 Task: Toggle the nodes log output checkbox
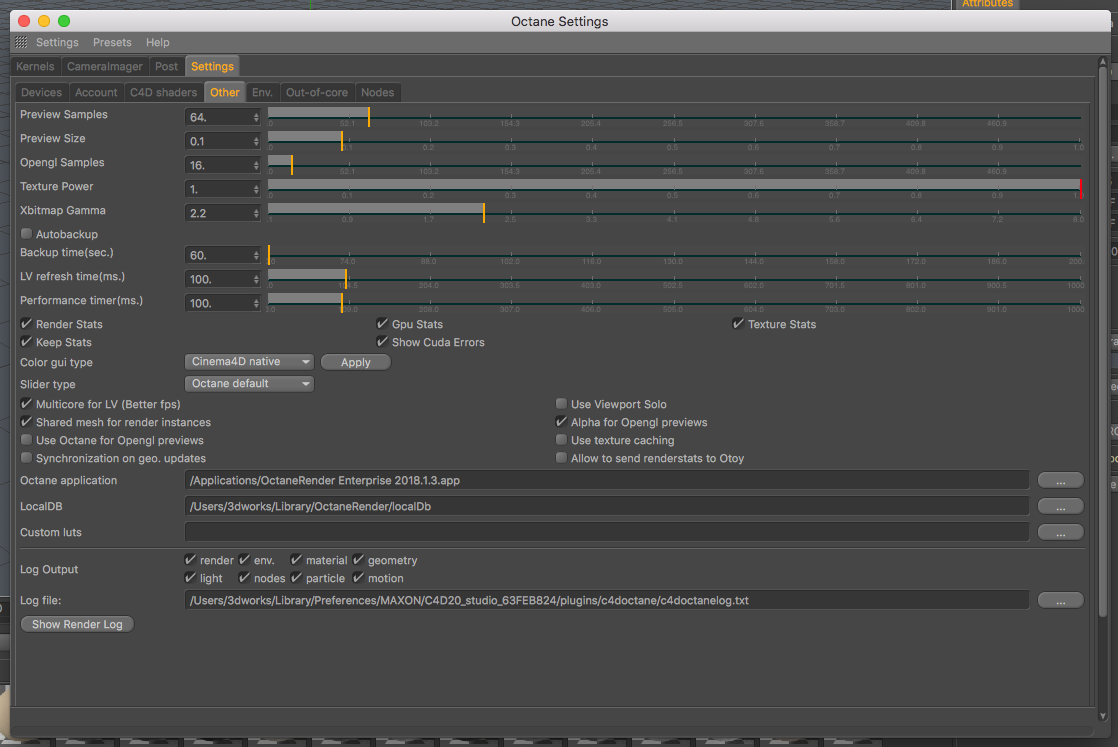[x=245, y=577]
